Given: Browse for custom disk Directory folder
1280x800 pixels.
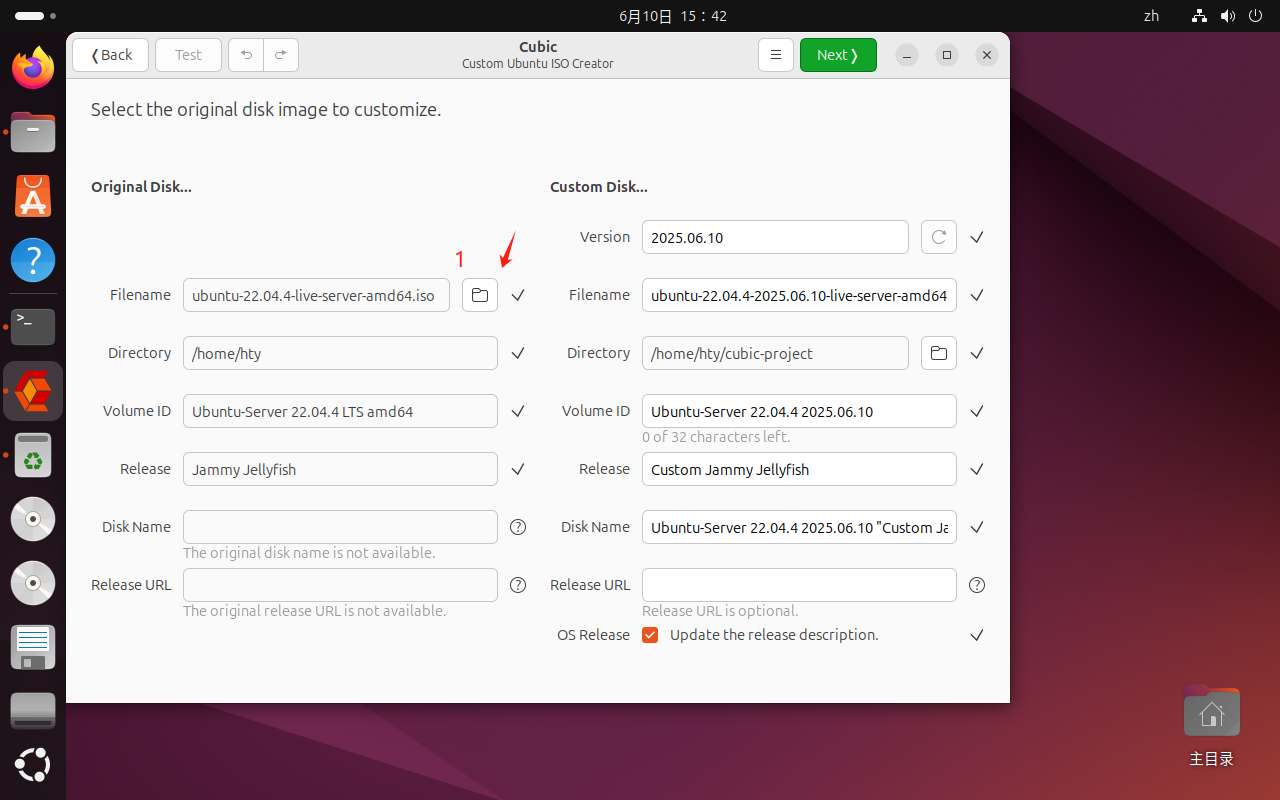Looking at the screenshot, I should tap(939, 353).
